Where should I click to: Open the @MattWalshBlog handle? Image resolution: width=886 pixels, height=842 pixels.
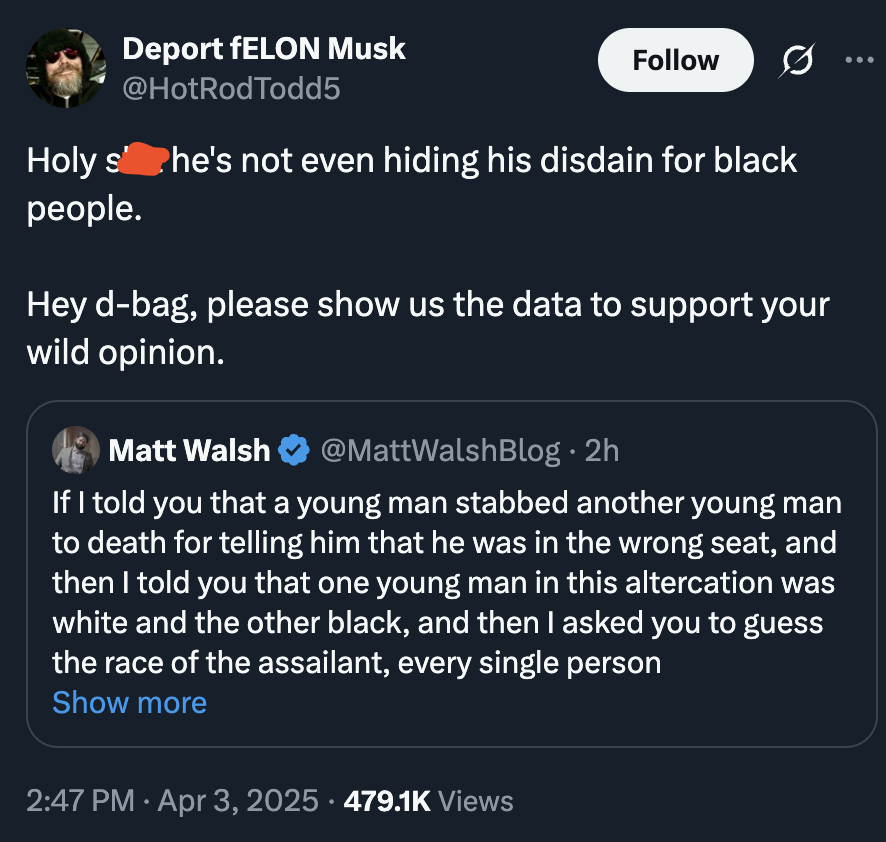439,451
